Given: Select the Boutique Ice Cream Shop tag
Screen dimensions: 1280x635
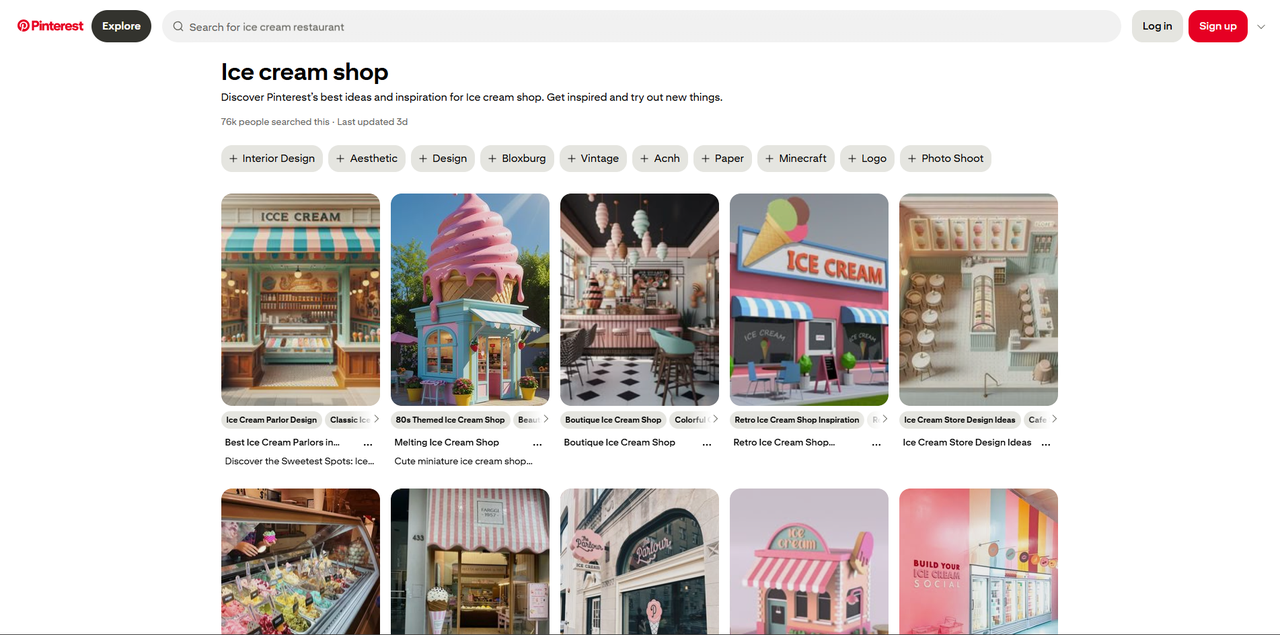Looking at the screenshot, I should pyautogui.click(x=612, y=419).
